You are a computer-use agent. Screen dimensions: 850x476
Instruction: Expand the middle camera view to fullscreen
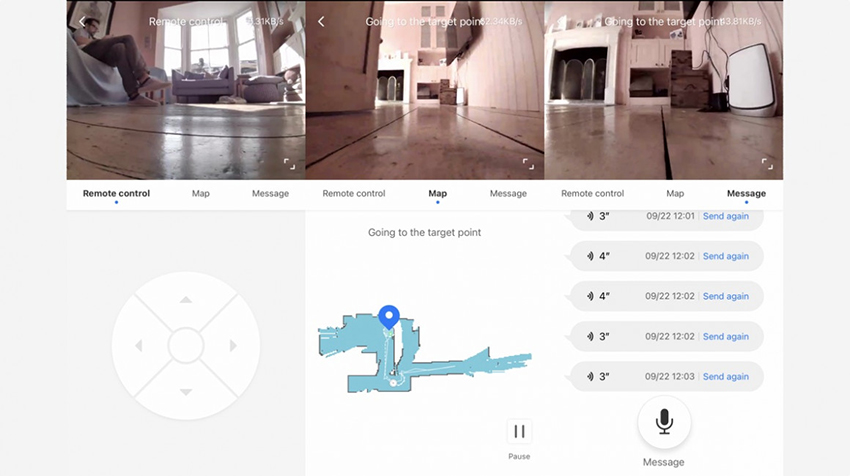pyautogui.click(x=528, y=164)
